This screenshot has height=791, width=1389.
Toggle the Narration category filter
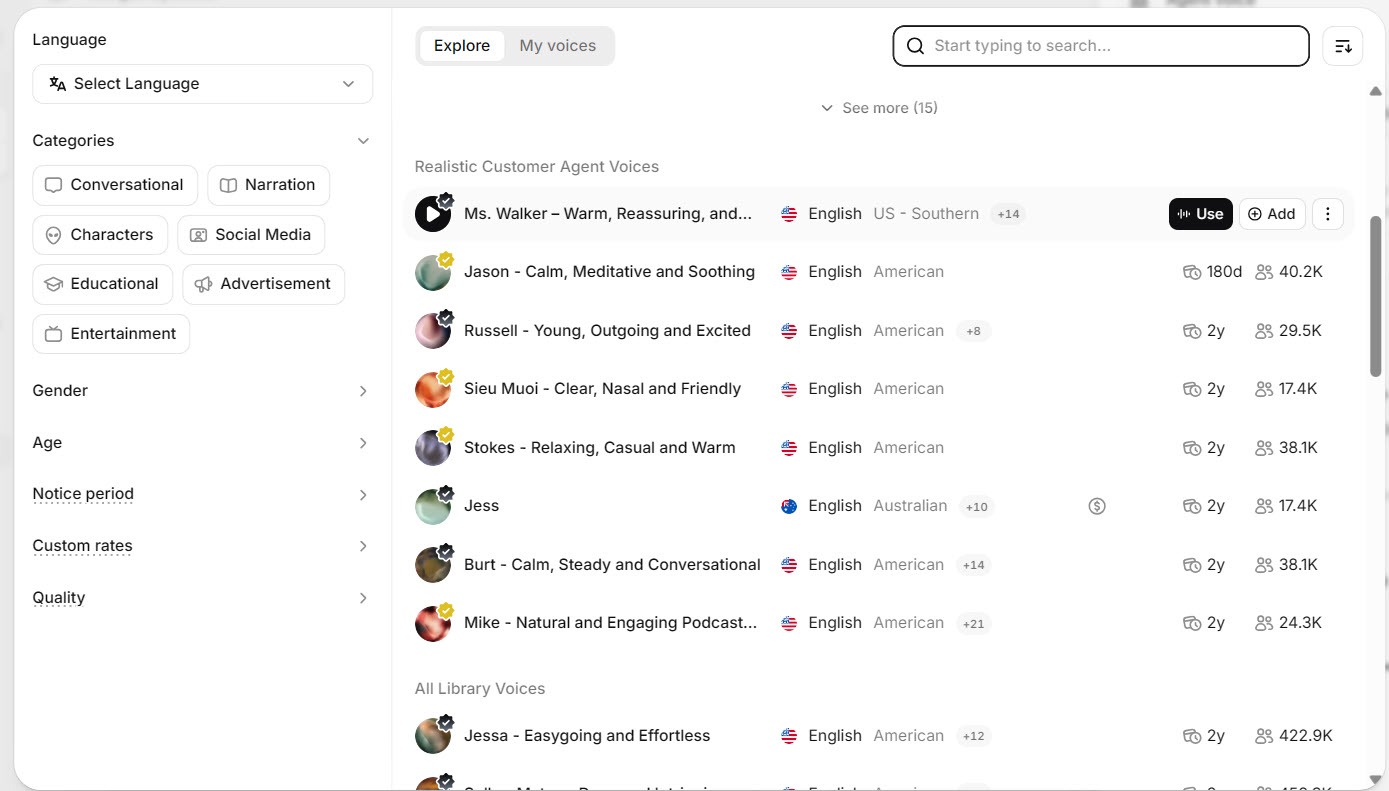pyautogui.click(x=268, y=185)
